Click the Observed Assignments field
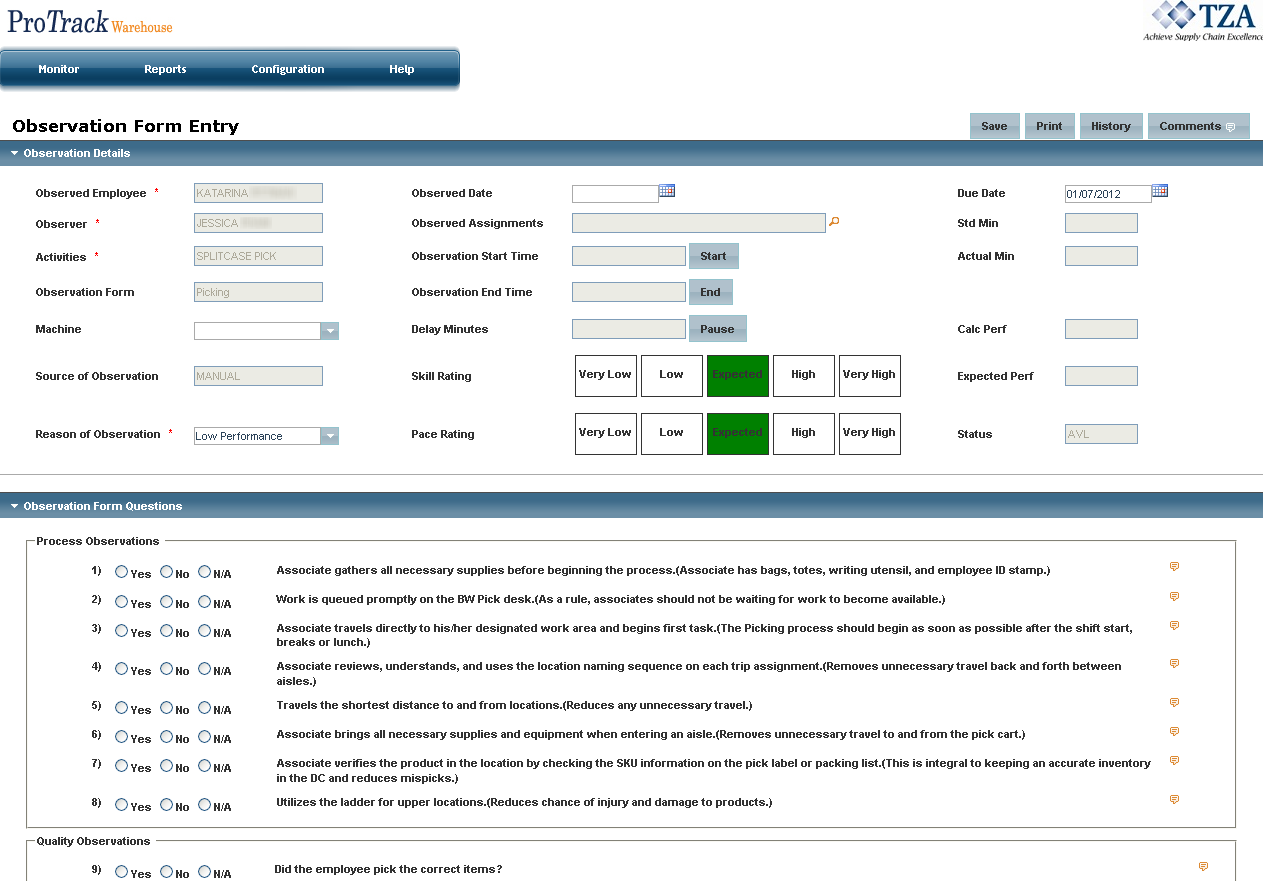1263x881 pixels. coord(699,223)
